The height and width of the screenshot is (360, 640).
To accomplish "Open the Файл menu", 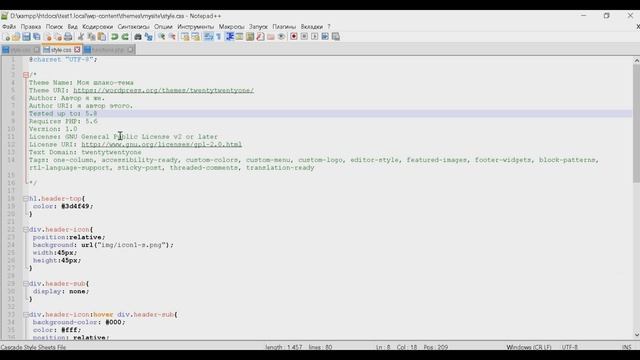I will point(9,27).
